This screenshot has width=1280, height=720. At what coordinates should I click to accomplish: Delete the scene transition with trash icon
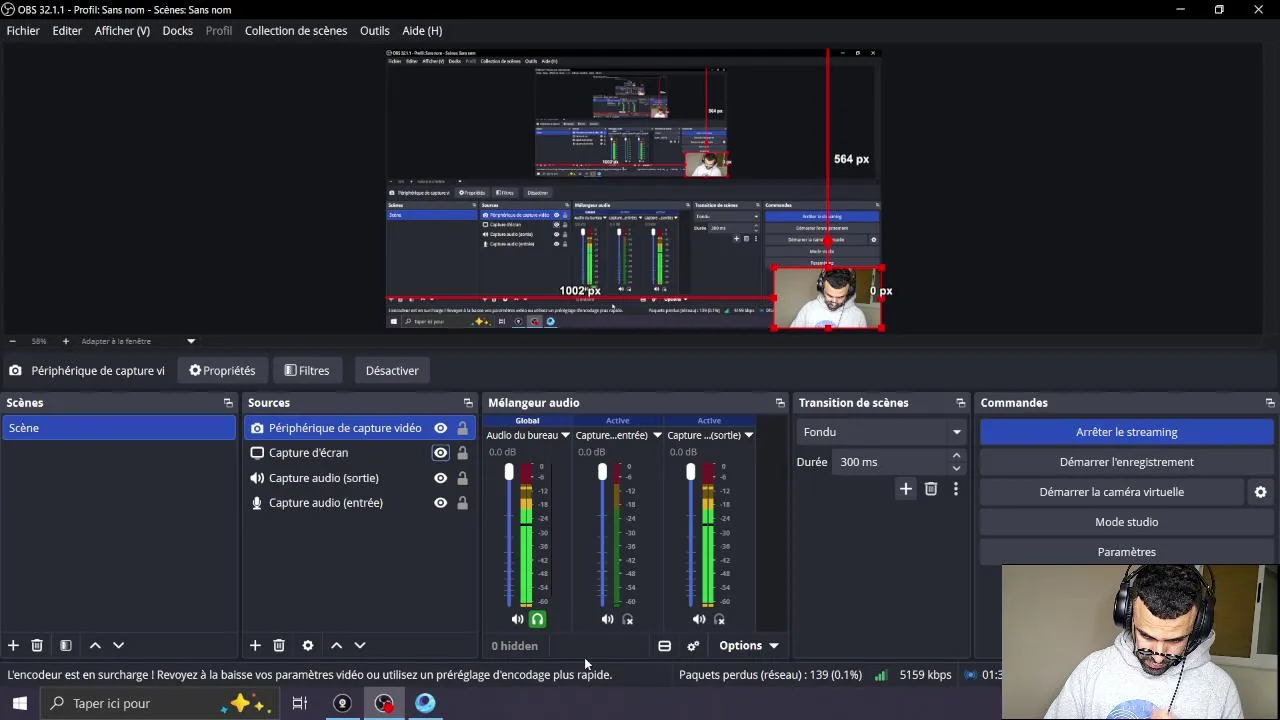pos(931,489)
